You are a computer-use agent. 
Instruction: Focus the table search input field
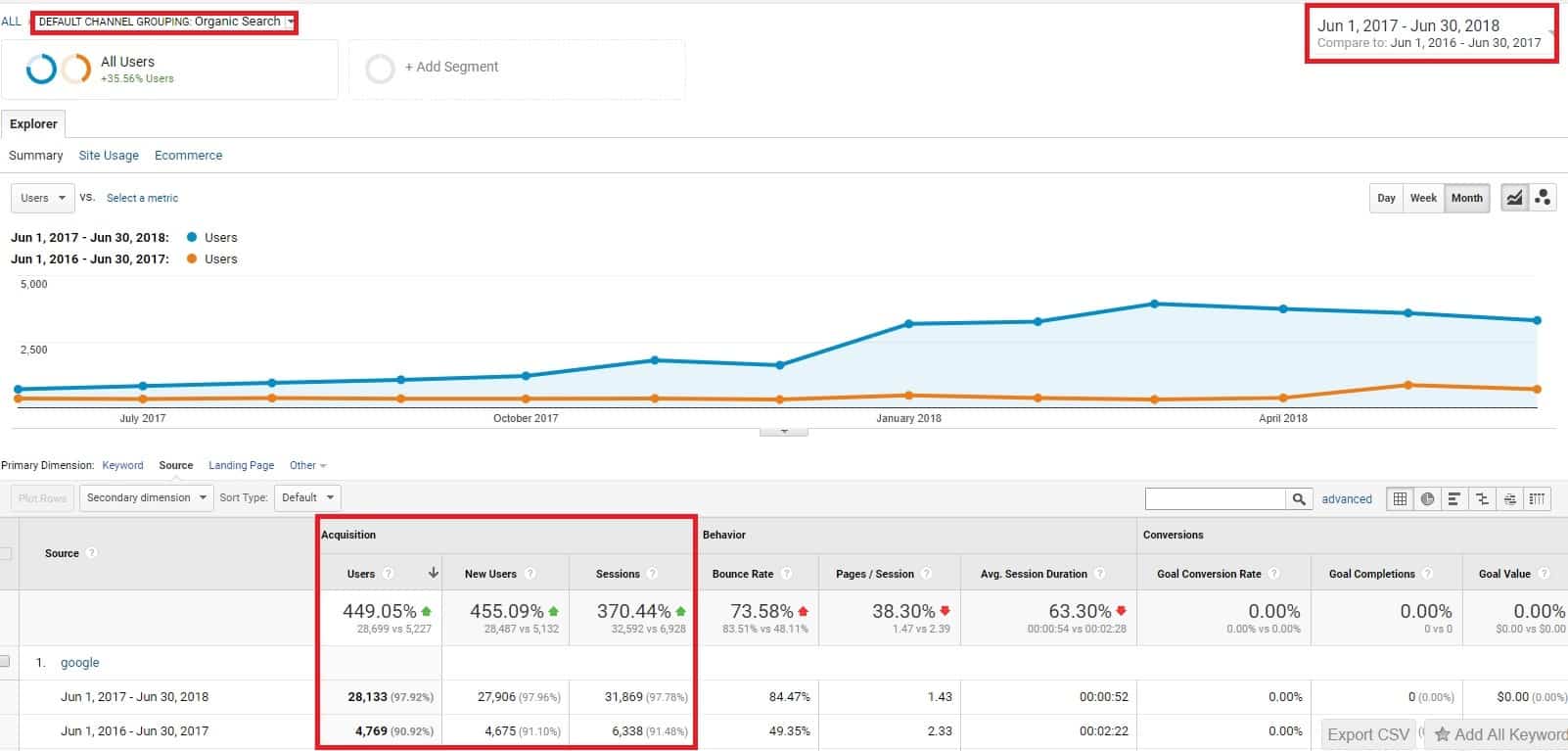[1215, 498]
